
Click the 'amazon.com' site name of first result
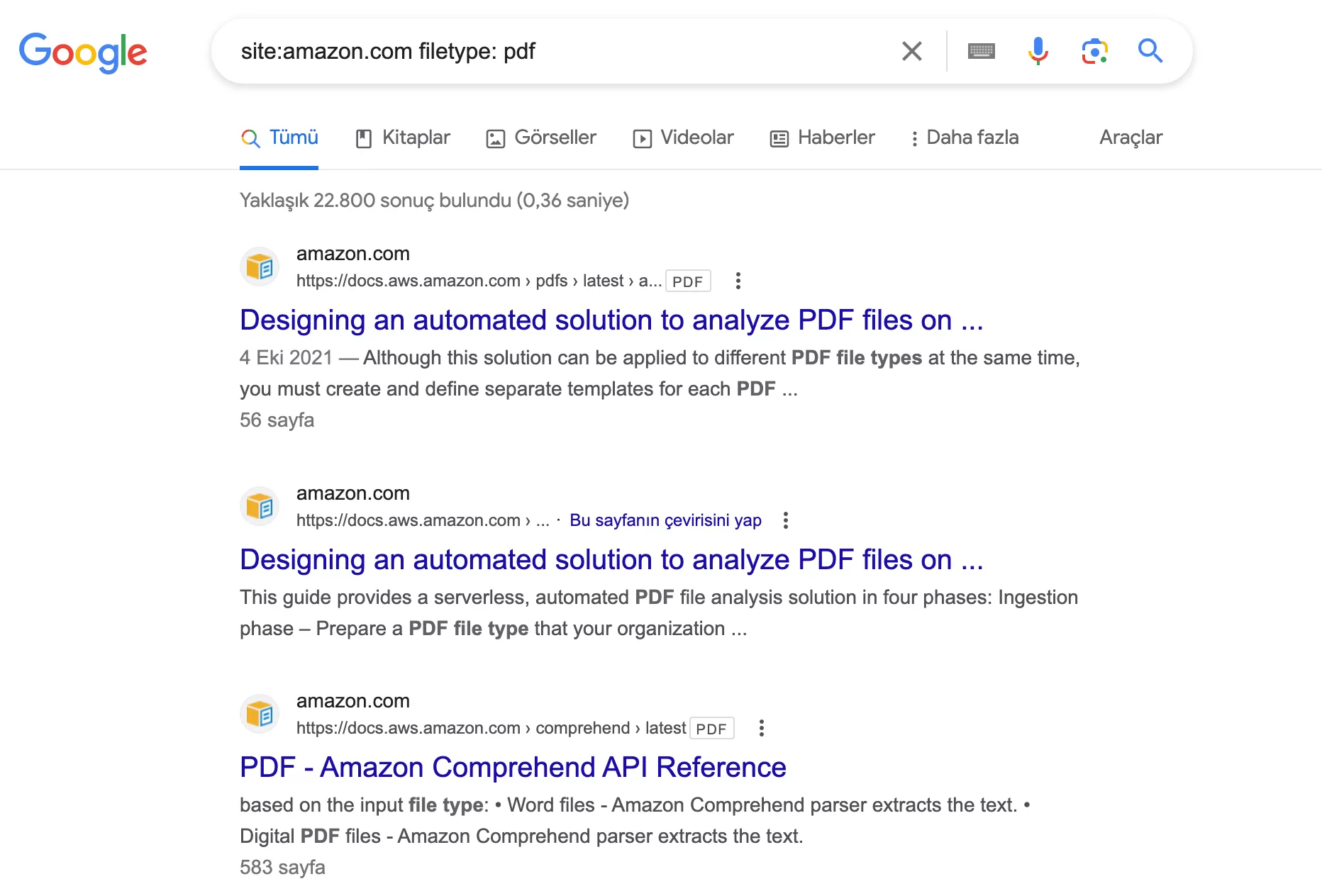pos(352,254)
